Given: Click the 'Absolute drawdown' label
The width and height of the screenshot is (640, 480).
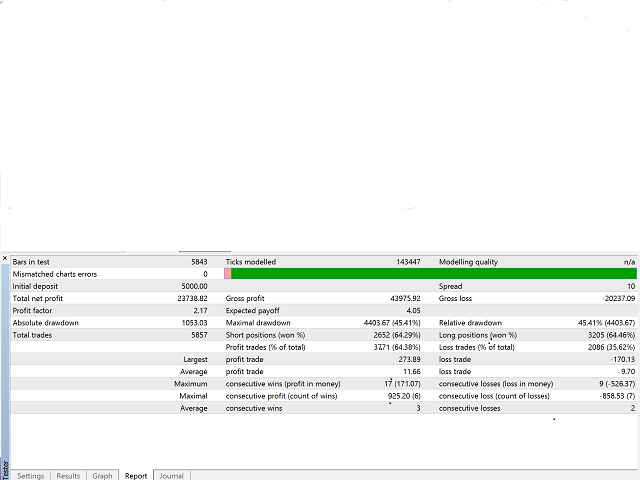Looking at the screenshot, I should 45,323.
